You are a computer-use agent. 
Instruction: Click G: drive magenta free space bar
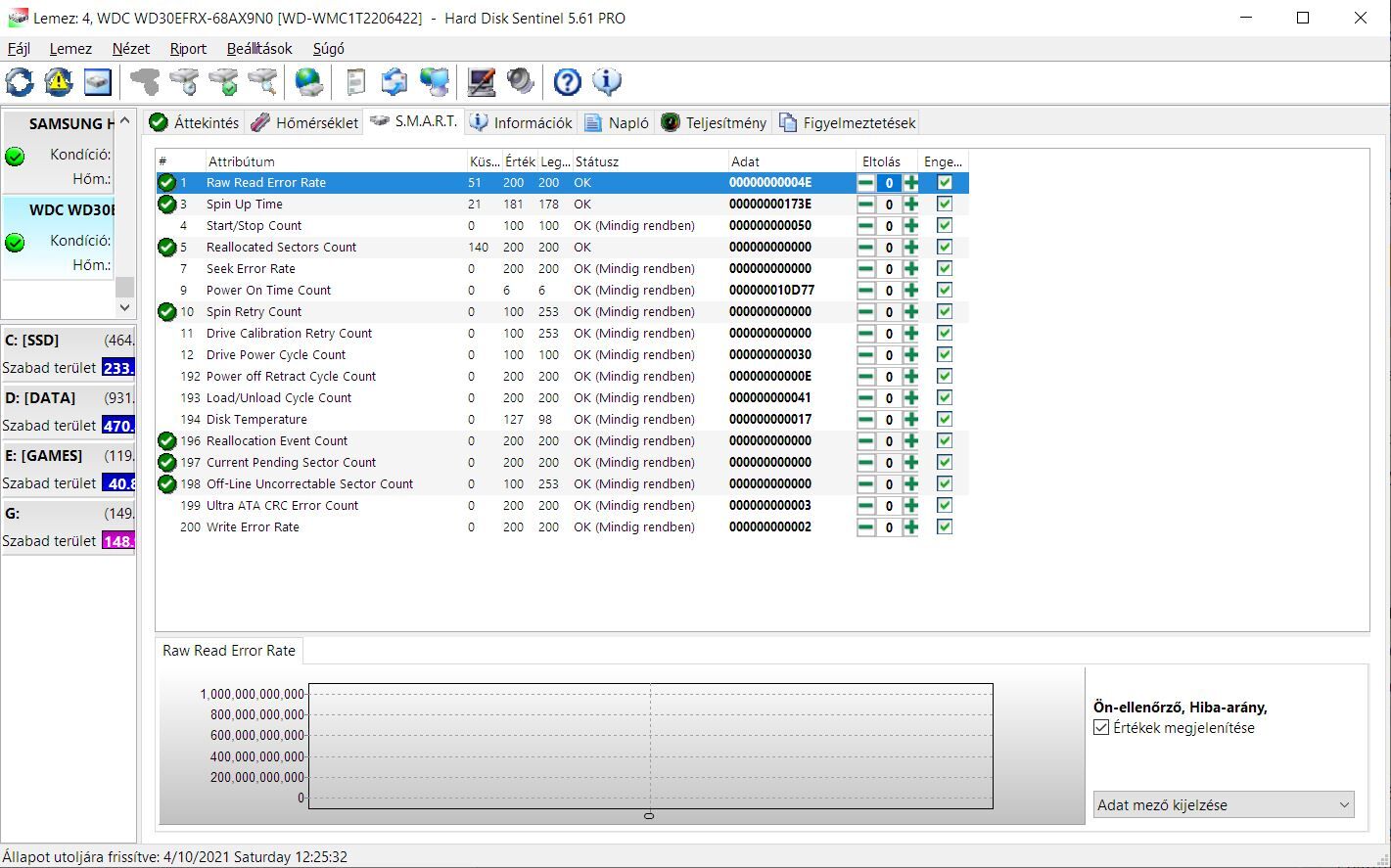click(117, 541)
